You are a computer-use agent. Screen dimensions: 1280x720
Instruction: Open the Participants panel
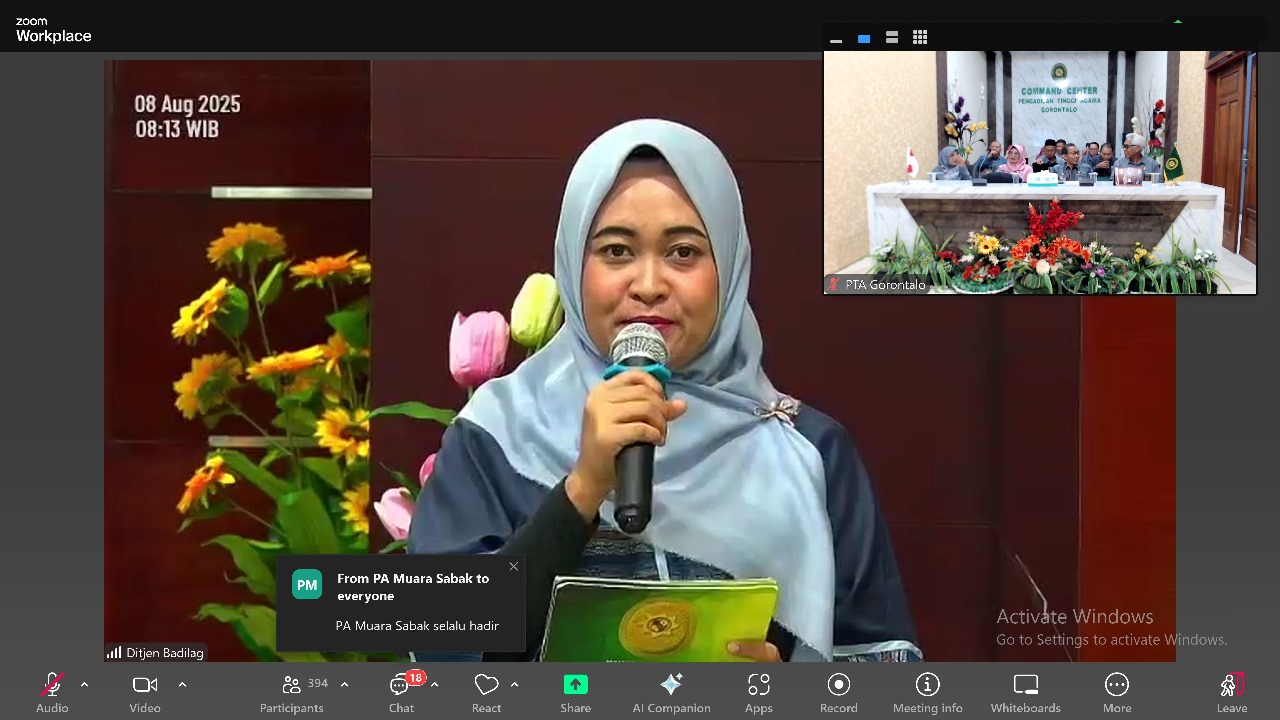point(292,692)
